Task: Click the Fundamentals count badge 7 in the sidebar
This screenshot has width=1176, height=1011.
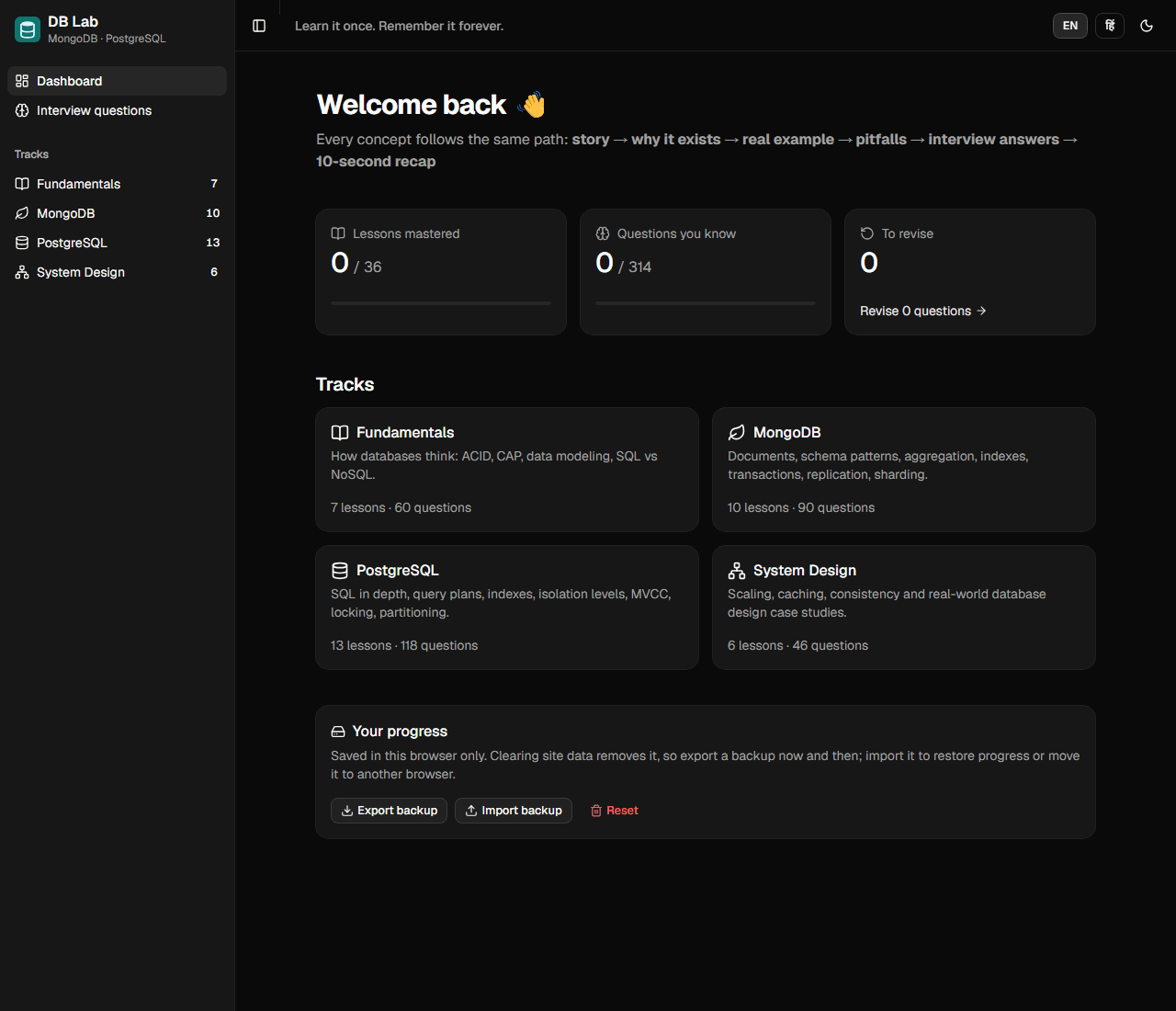Action: tap(214, 184)
